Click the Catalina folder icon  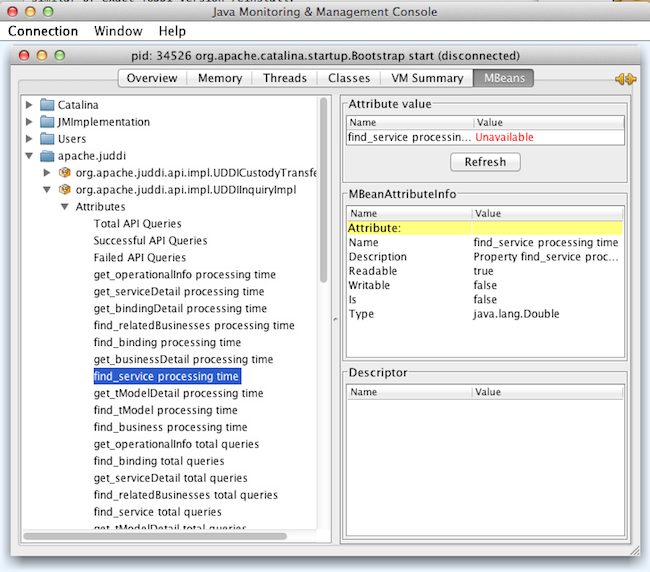tap(47, 105)
